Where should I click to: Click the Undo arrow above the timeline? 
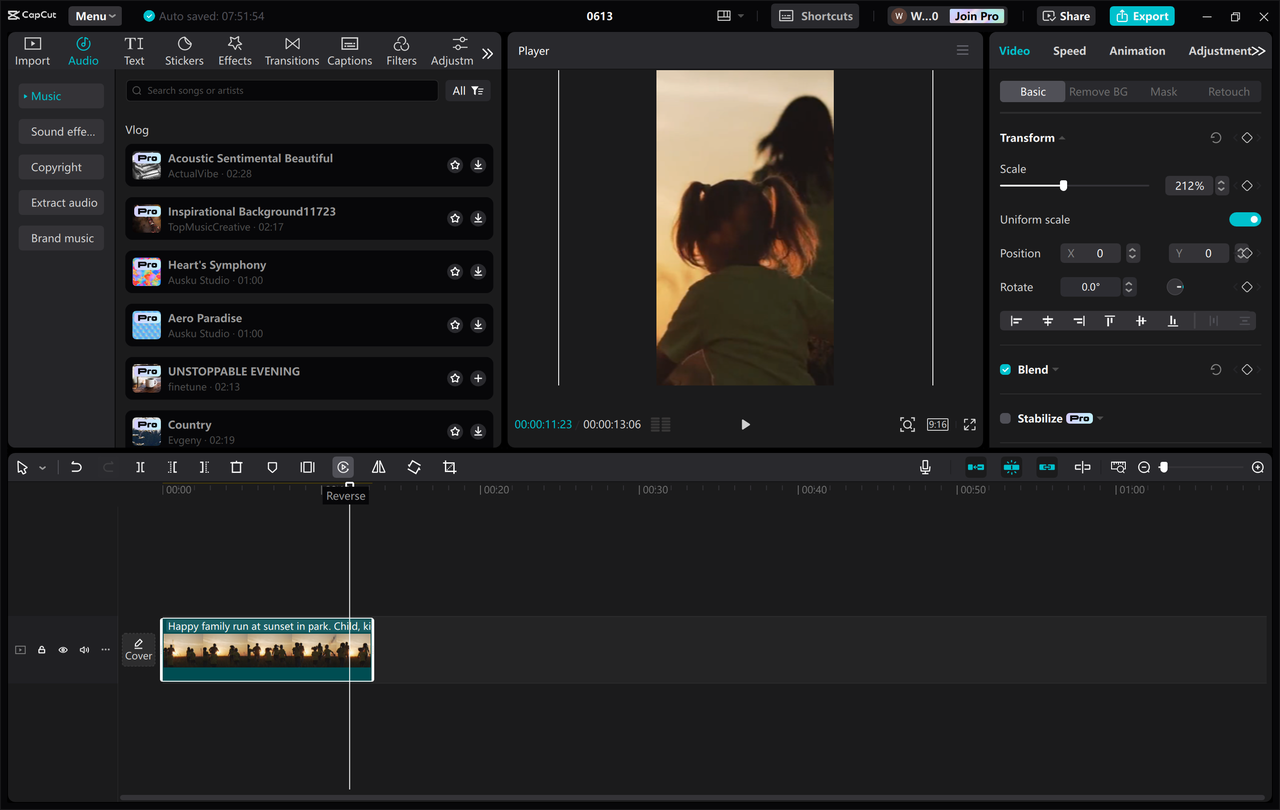76,467
